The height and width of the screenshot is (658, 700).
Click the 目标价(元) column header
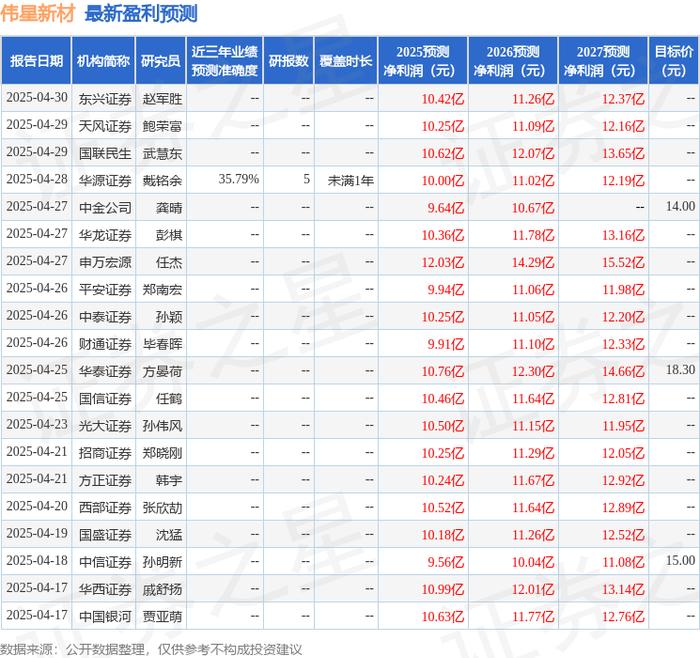pyautogui.click(x=674, y=61)
